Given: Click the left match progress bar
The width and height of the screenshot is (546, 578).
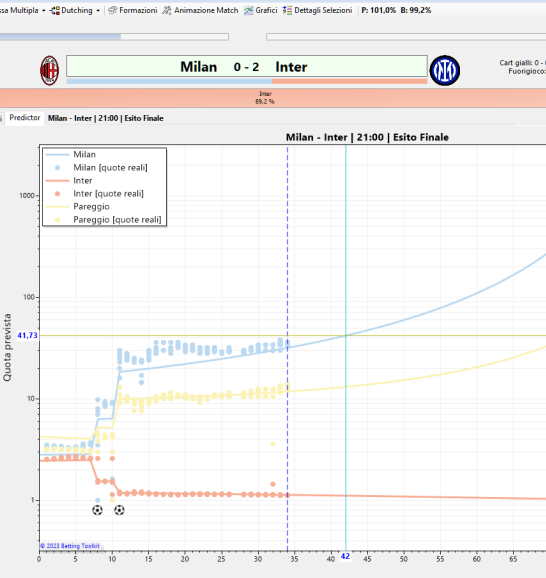Looking at the screenshot, I should [114, 36].
